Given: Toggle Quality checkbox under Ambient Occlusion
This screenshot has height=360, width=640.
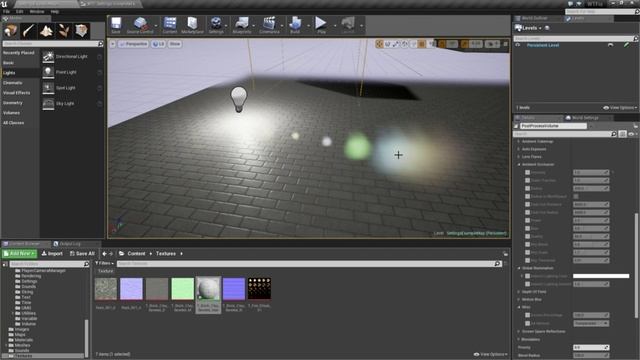Looking at the screenshot, I should 527,236.
